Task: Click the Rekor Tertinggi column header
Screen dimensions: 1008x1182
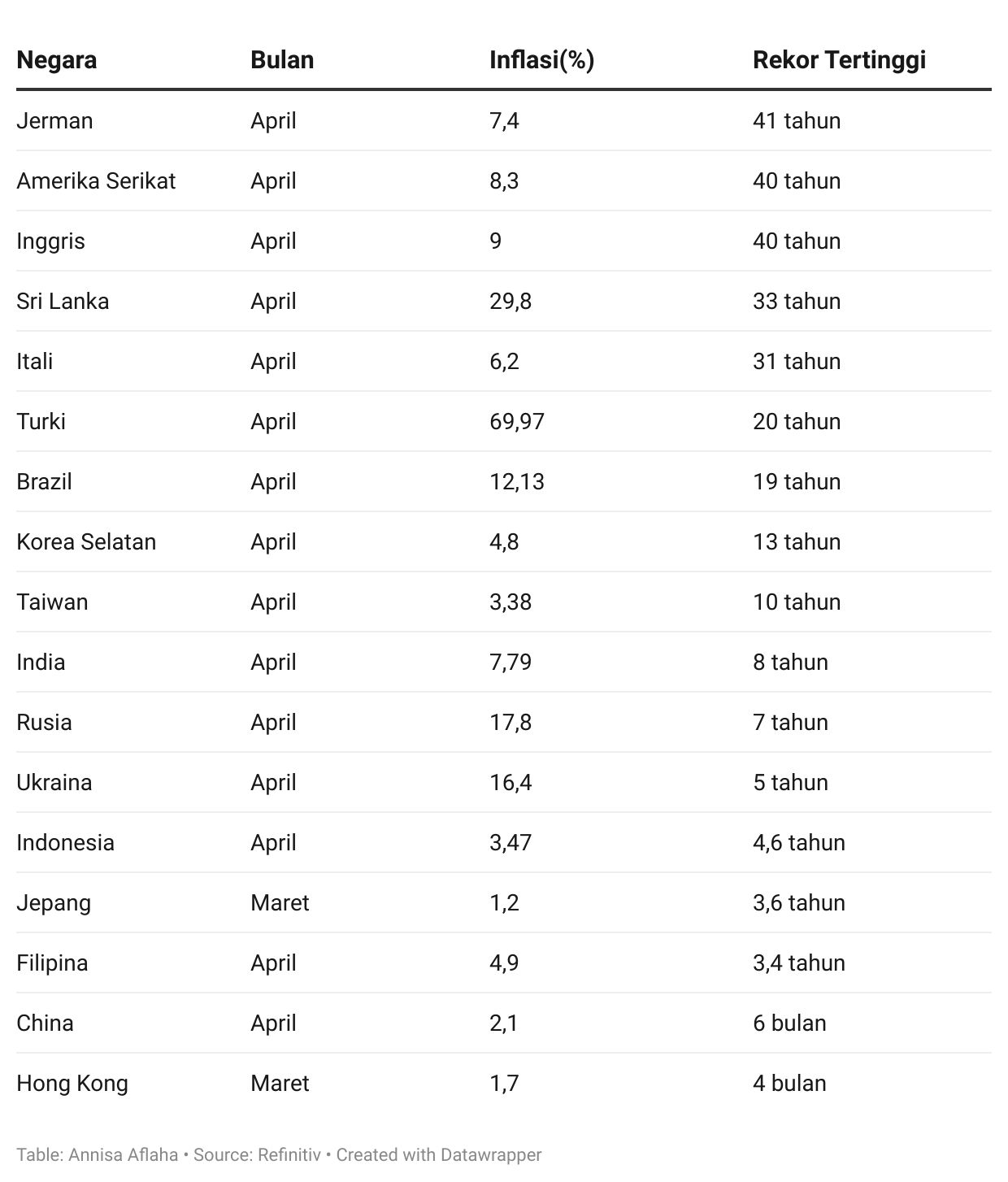Action: point(840,60)
